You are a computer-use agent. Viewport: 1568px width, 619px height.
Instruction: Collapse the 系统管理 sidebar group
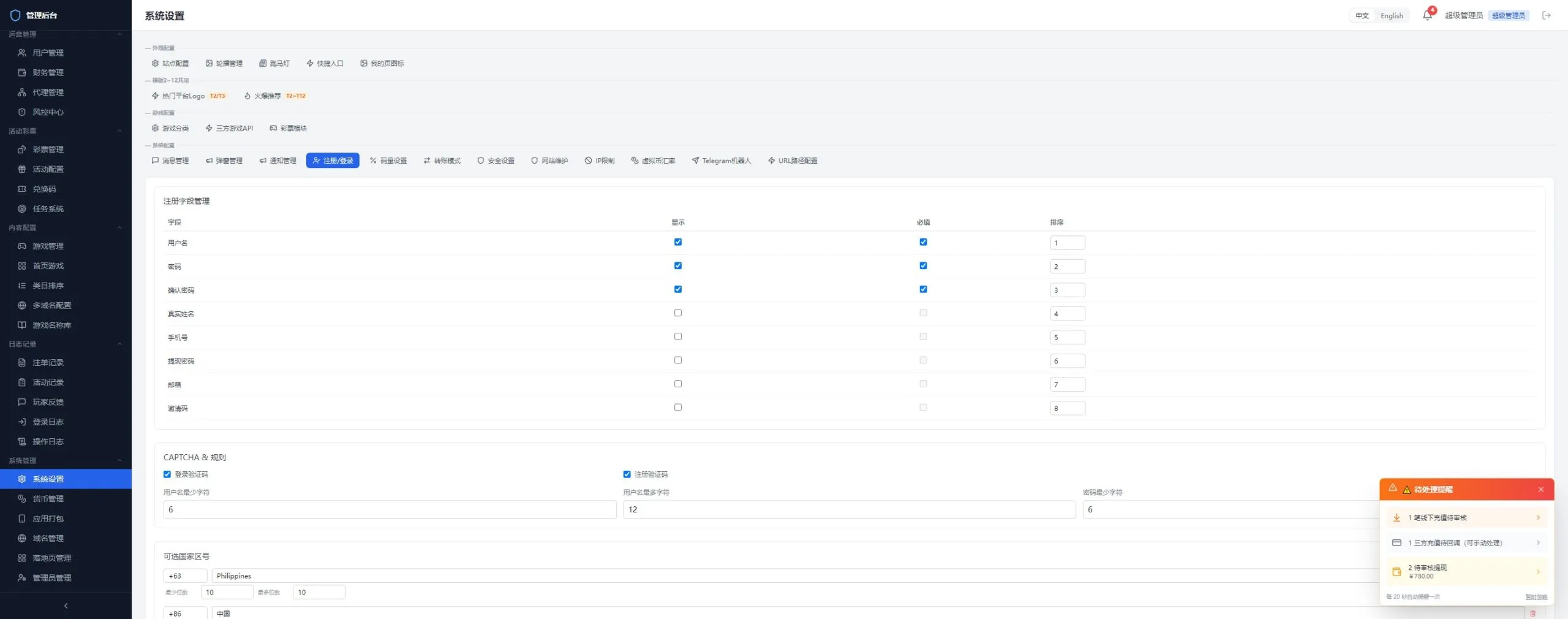[120, 460]
